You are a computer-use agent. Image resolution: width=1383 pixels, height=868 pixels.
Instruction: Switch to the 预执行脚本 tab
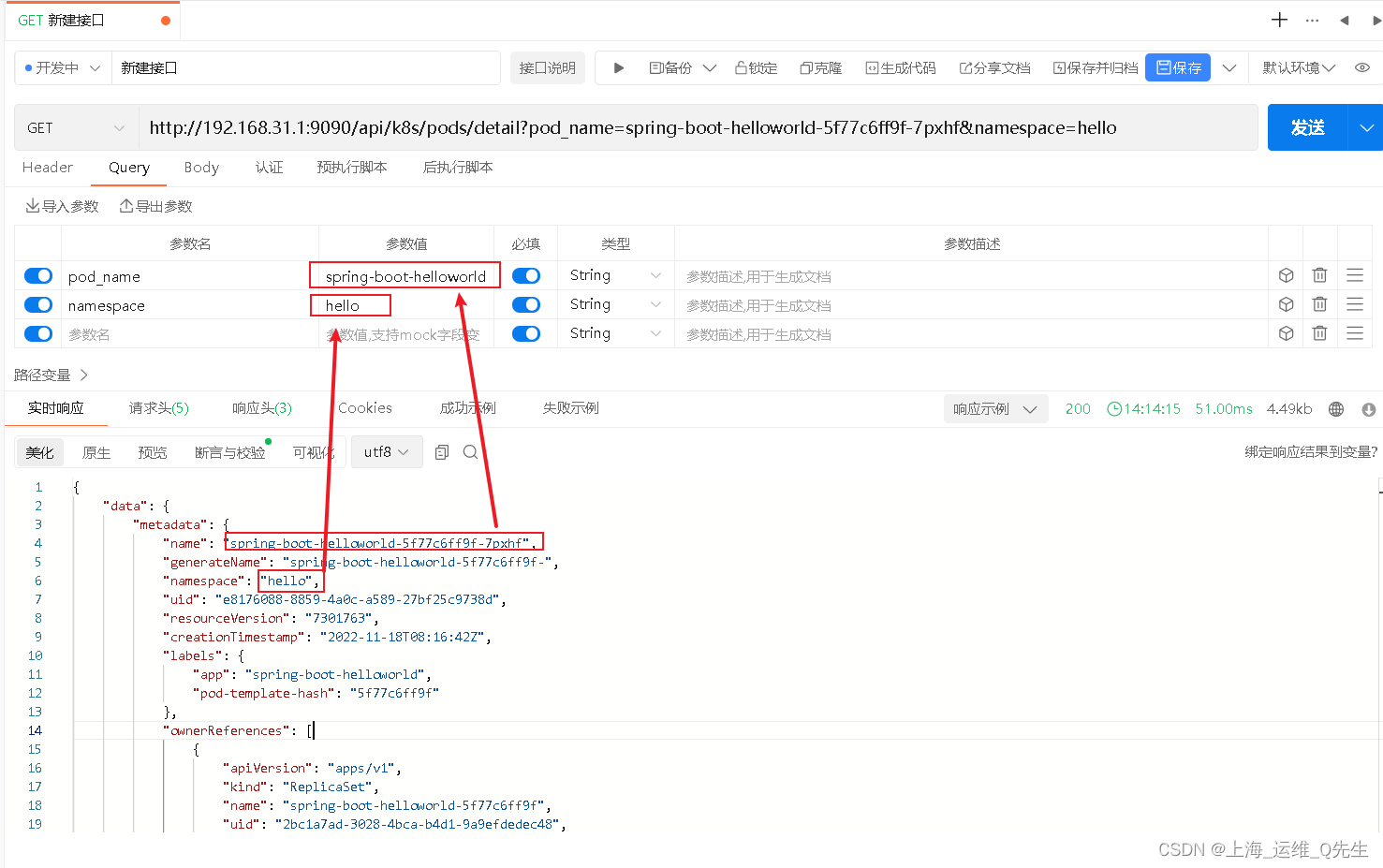[352, 167]
